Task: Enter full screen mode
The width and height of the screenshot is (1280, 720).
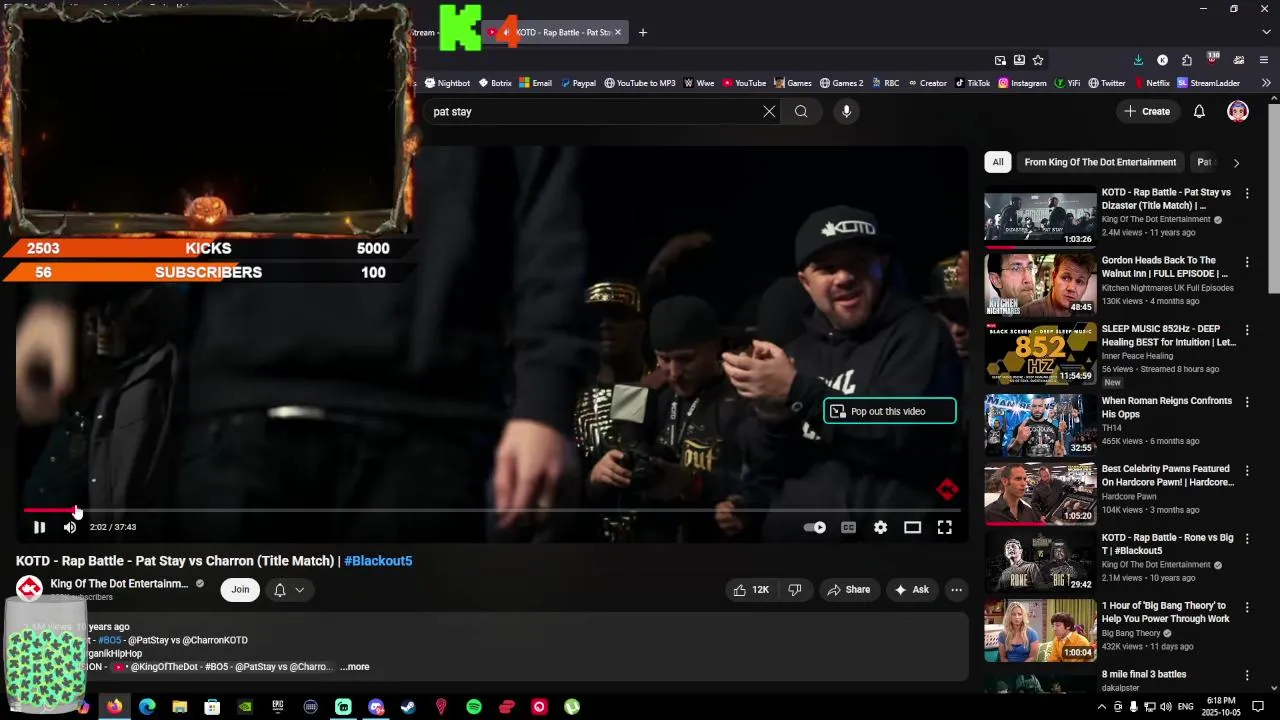Action: coord(944,527)
